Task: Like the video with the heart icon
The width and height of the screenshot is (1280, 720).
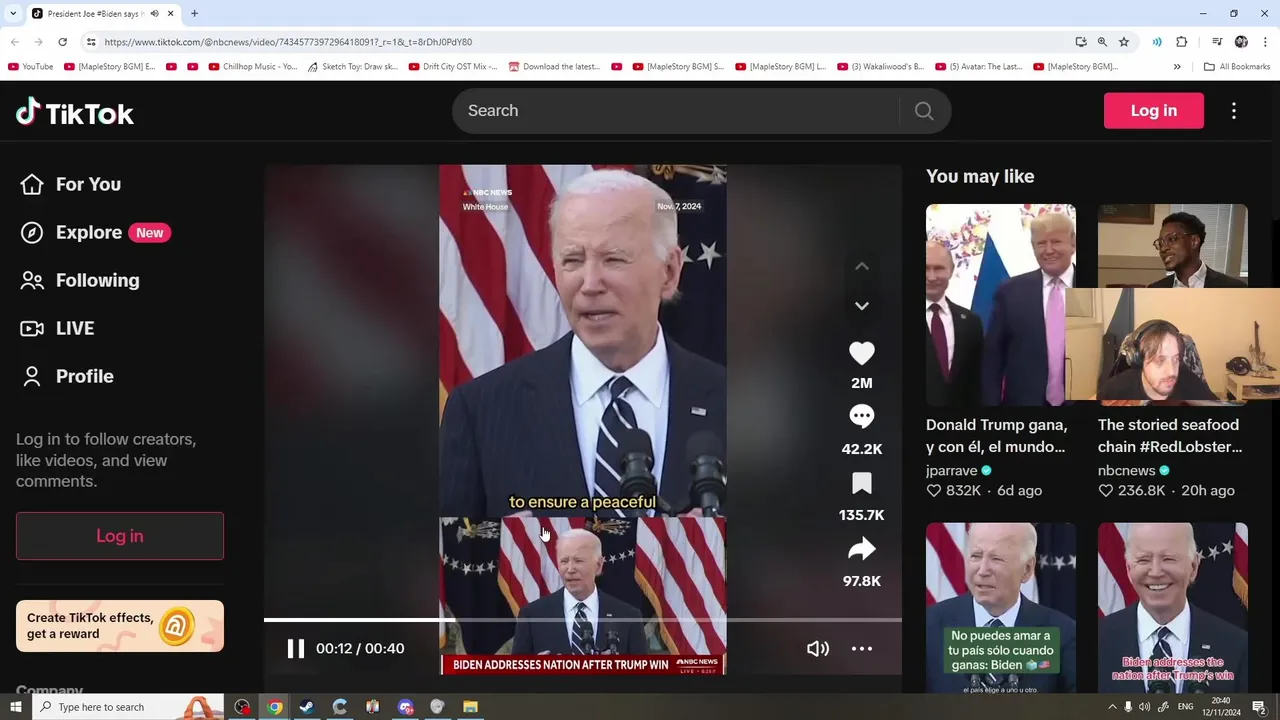Action: click(x=862, y=353)
